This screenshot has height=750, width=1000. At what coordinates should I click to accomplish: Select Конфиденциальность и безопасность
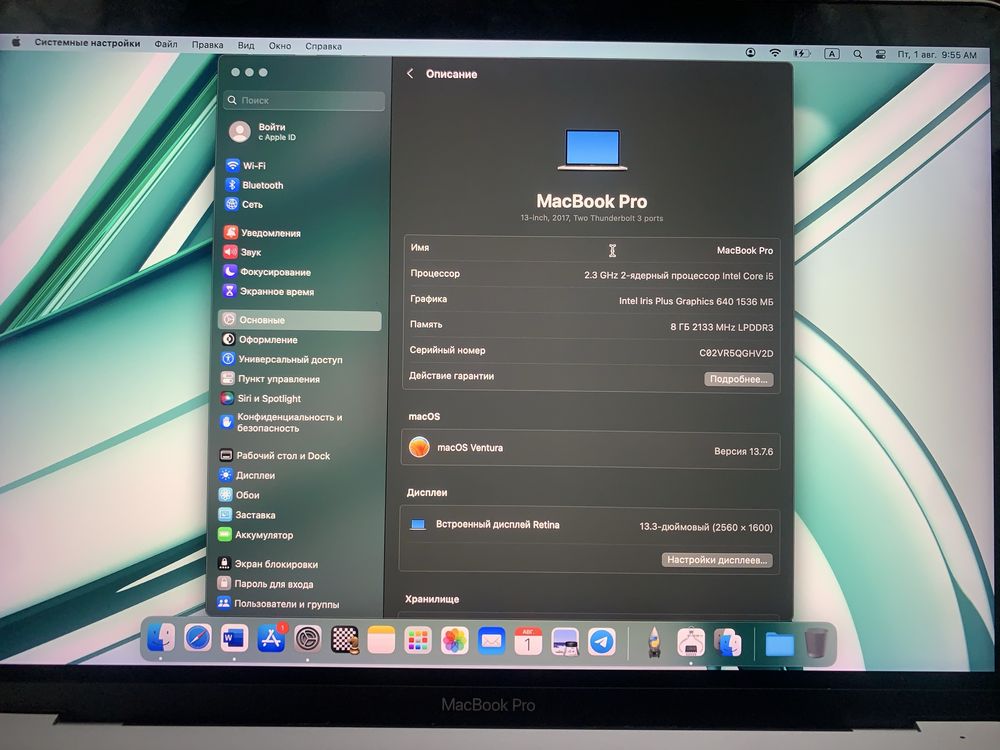281,422
